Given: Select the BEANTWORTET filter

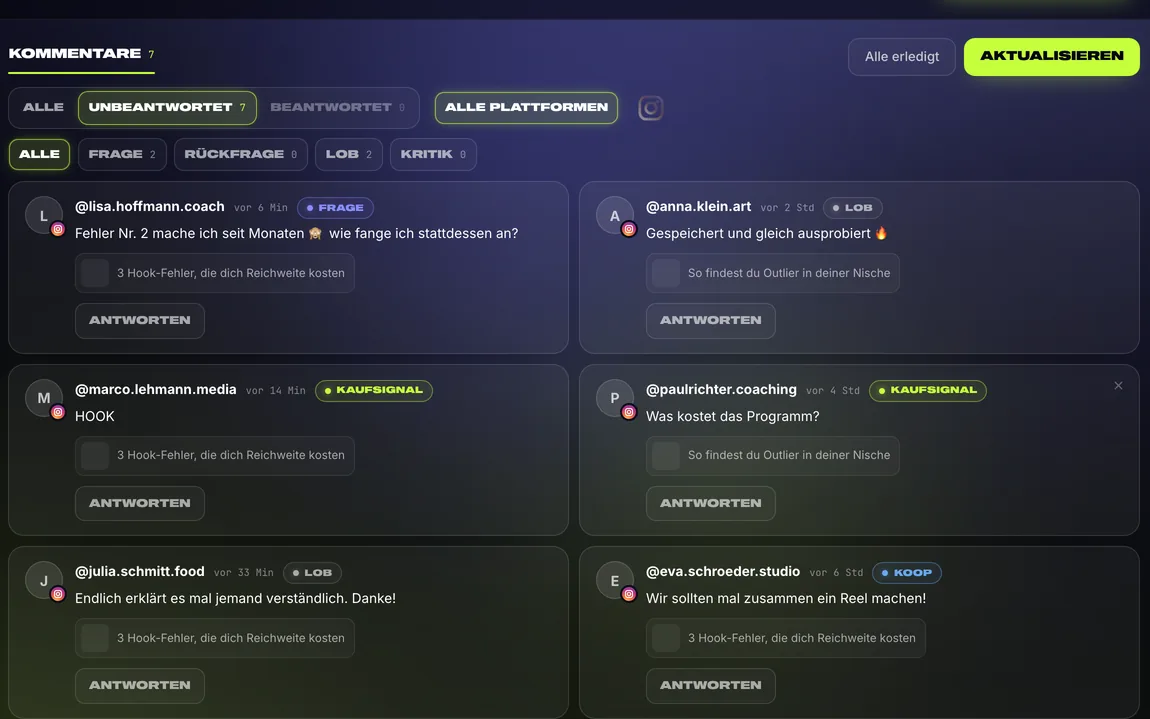Looking at the screenshot, I should [x=337, y=107].
